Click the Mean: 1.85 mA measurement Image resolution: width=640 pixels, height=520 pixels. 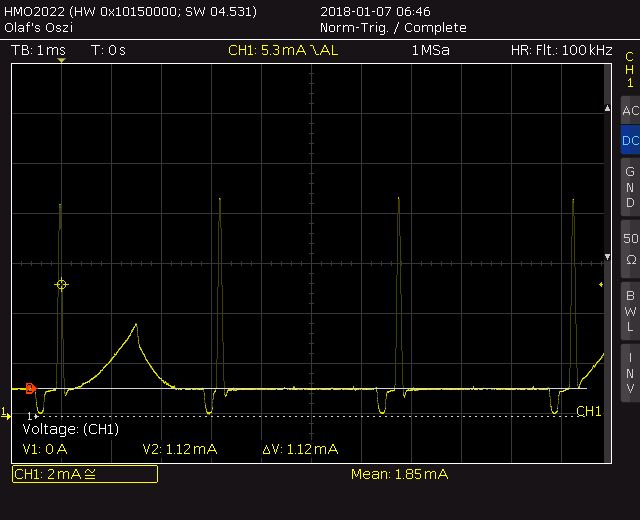[399, 474]
